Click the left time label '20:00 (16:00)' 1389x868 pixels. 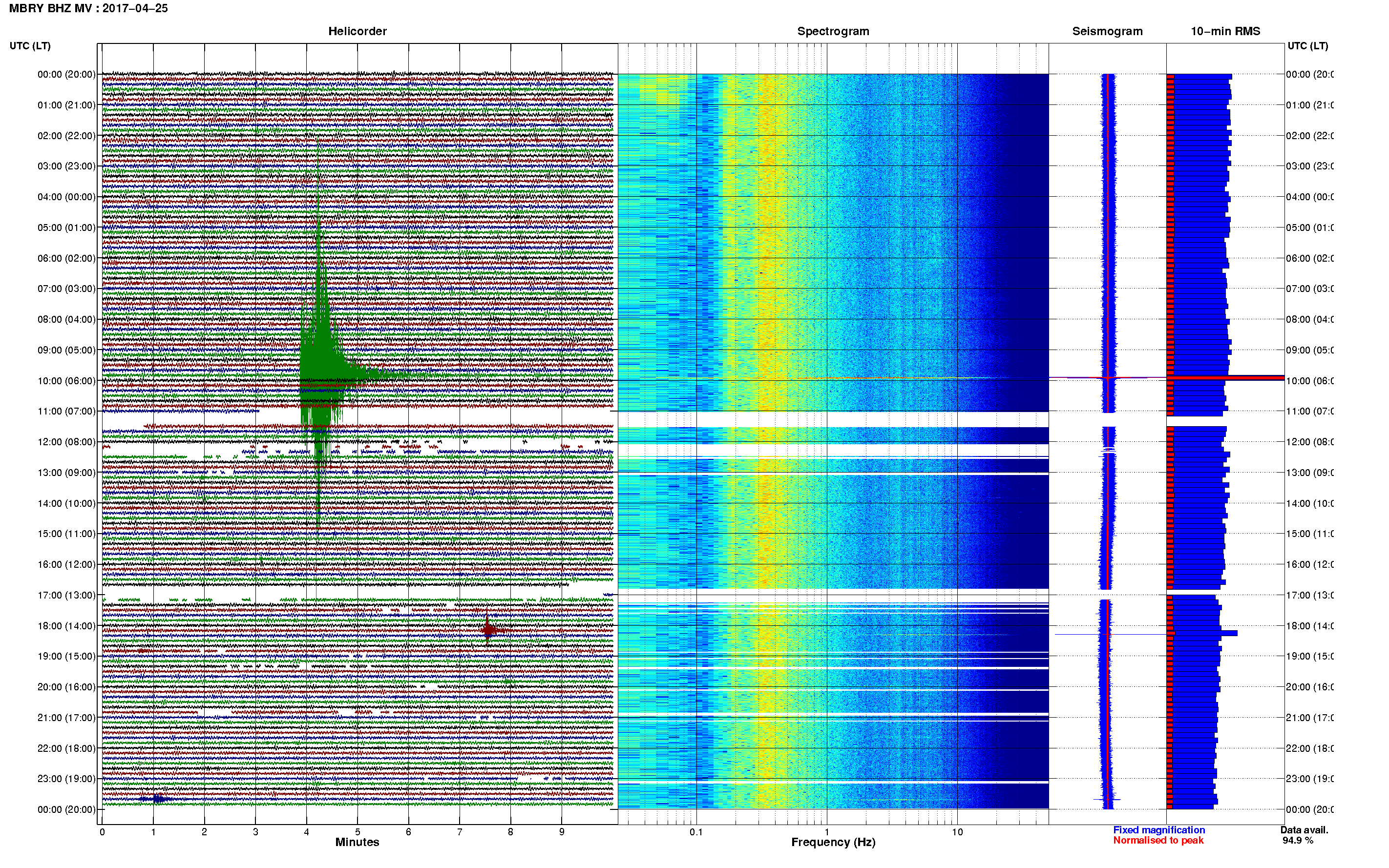(x=66, y=686)
